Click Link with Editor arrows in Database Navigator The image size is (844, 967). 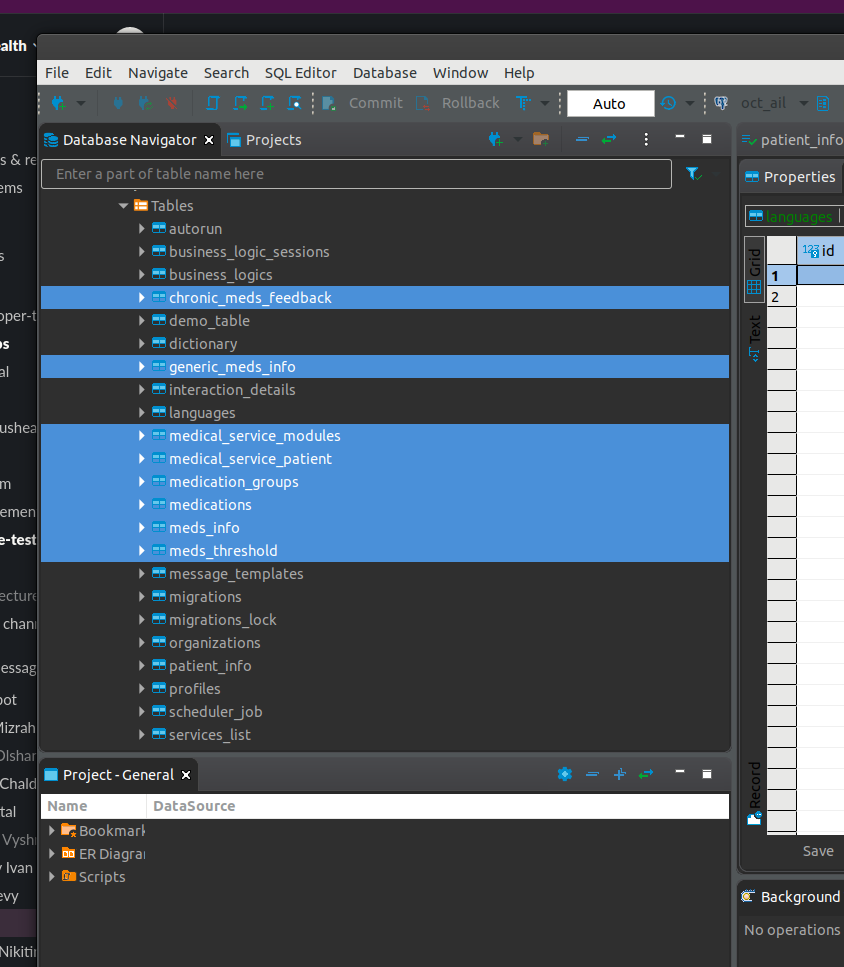(609, 140)
